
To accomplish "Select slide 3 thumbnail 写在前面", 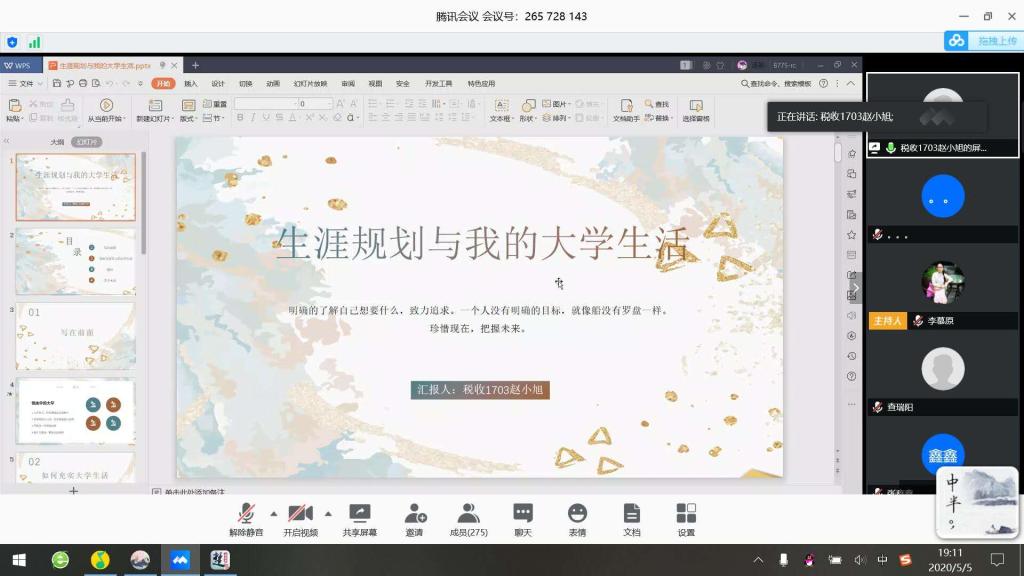I will click(76, 336).
